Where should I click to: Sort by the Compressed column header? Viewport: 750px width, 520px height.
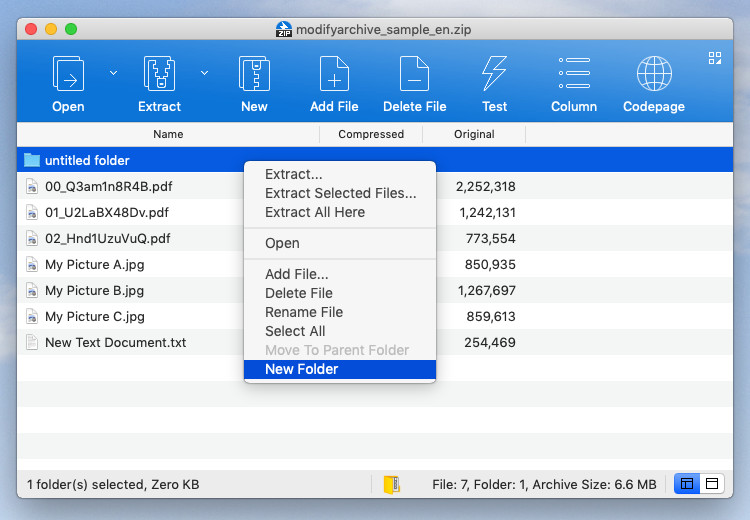[x=371, y=134]
